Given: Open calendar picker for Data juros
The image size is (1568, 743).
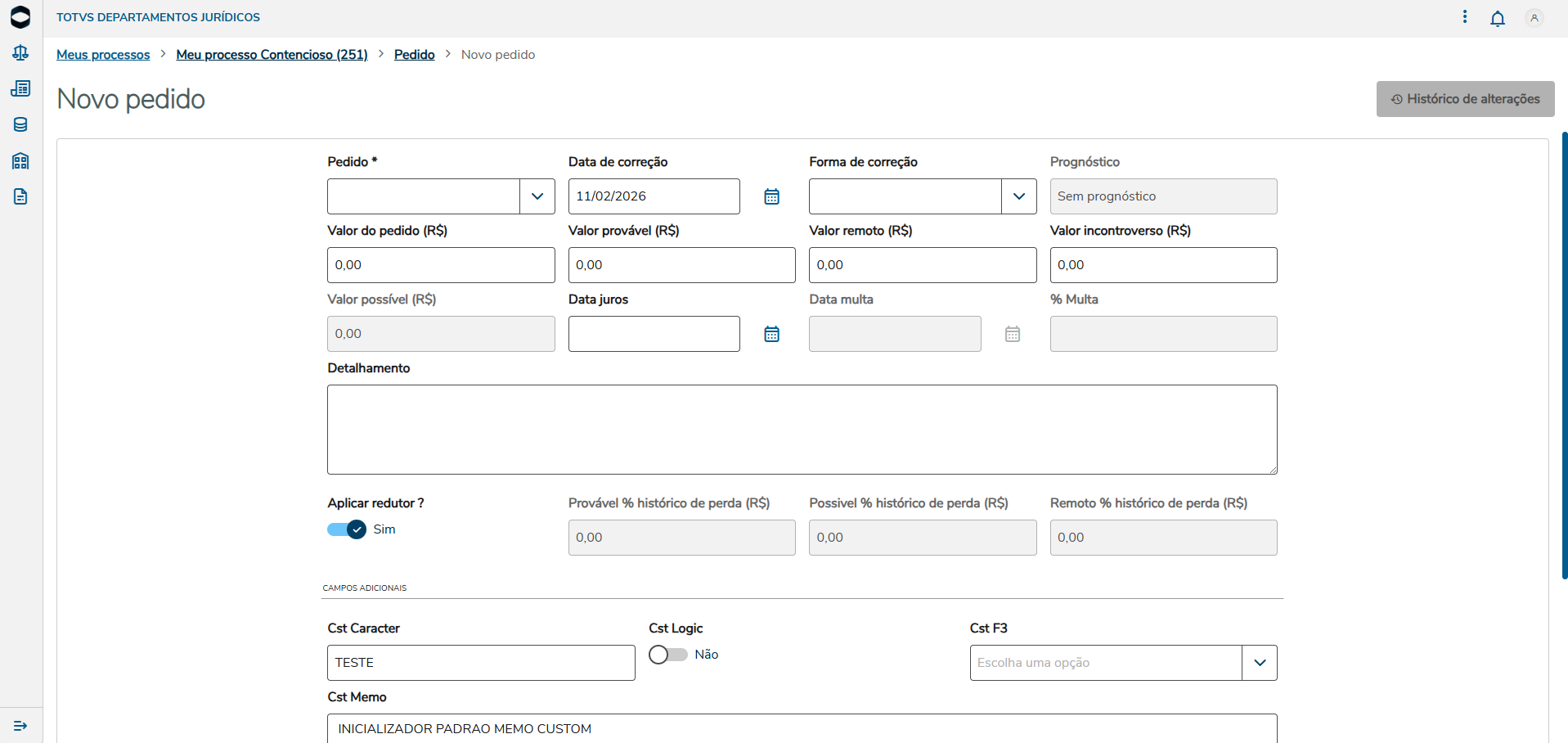Looking at the screenshot, I should click(771, 334).
